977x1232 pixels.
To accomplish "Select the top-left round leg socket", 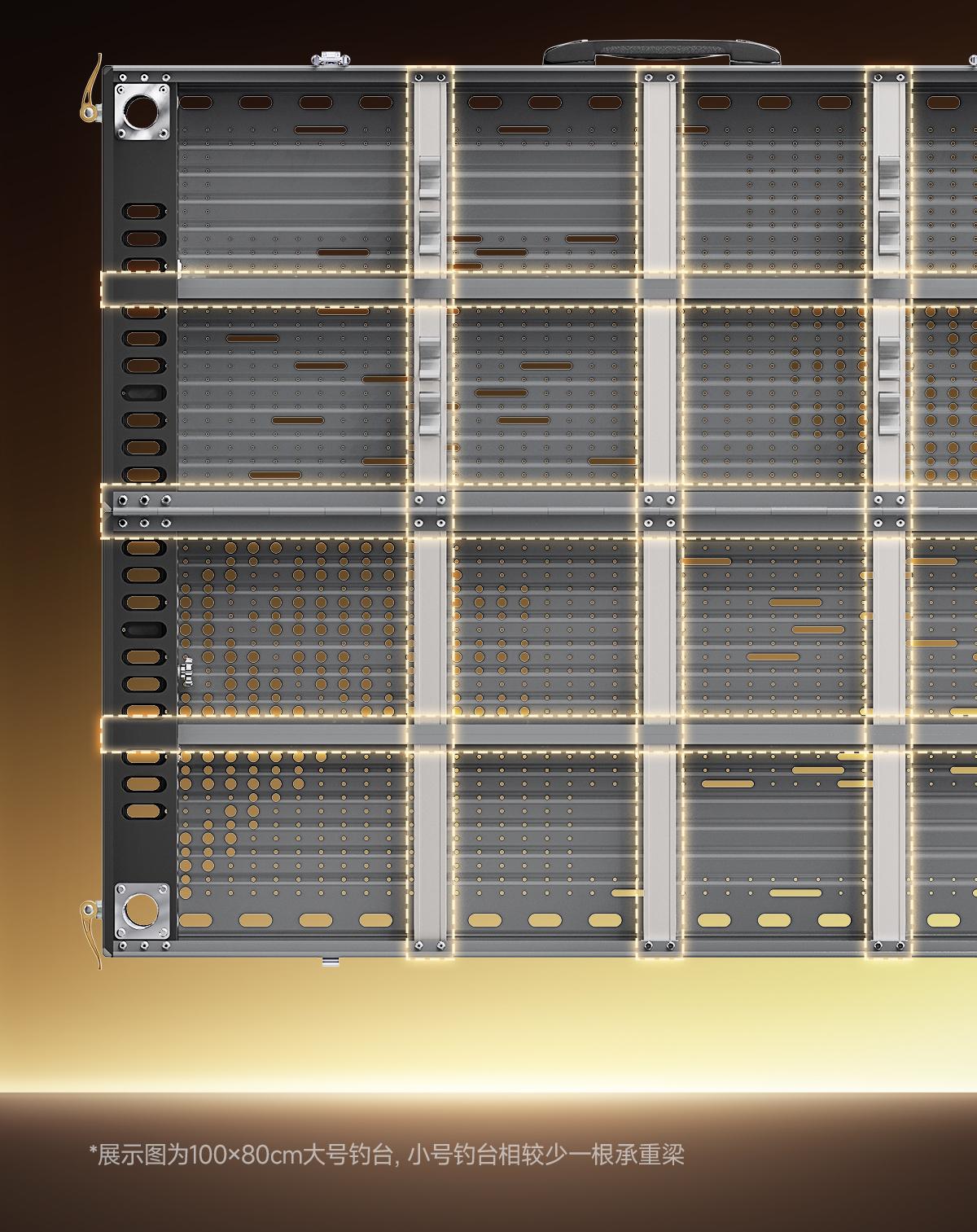I will coord(143,109).
